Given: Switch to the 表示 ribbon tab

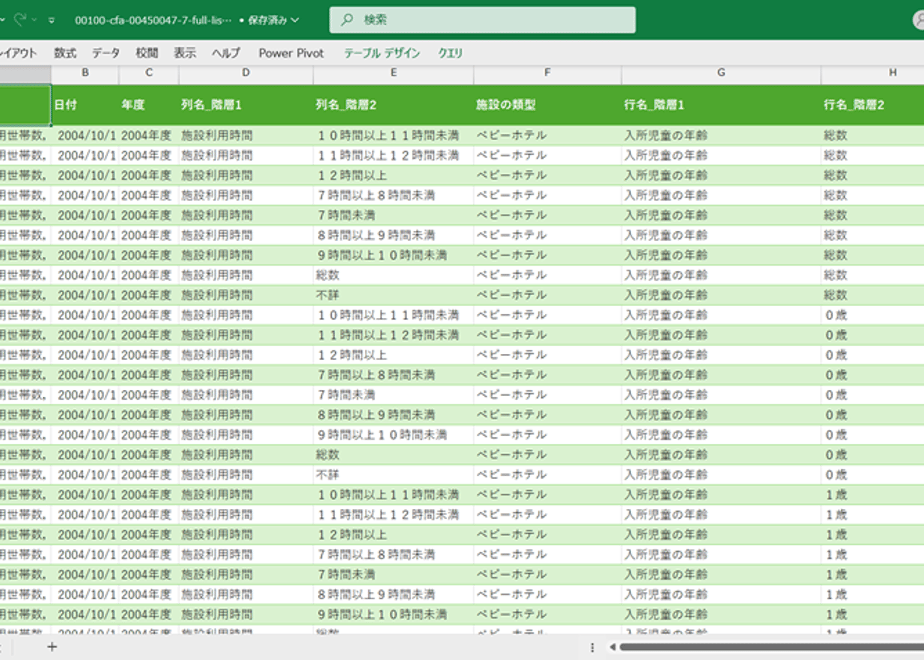Looking at the screenshot, I should 184,53.
